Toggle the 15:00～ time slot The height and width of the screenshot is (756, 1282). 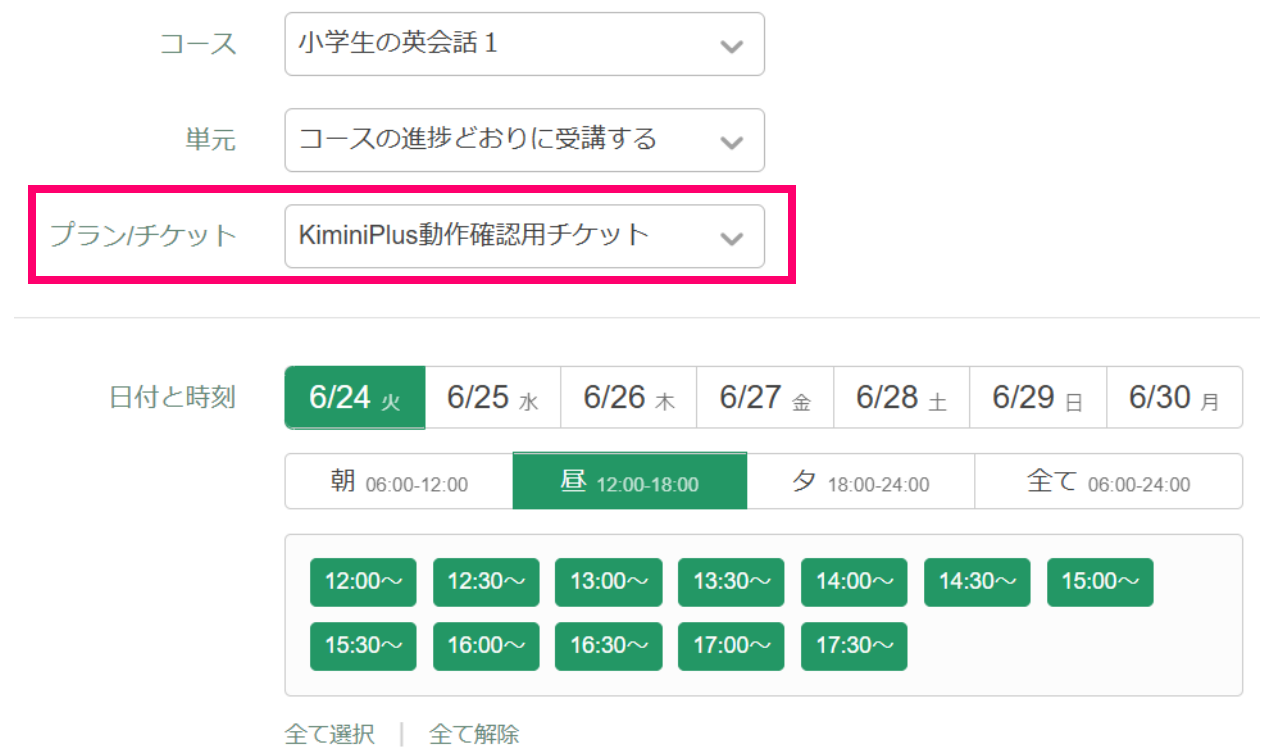coord(1100,582)
